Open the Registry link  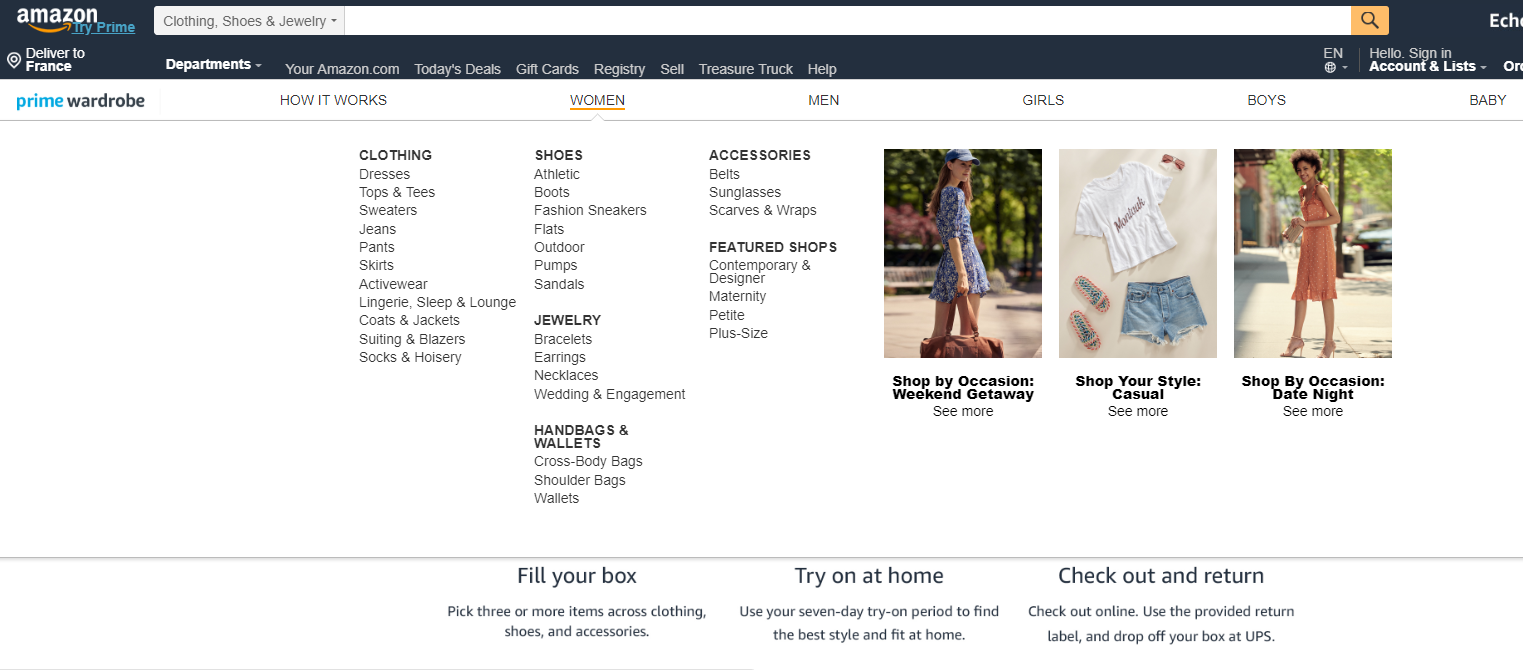click(x=619, y=69)
